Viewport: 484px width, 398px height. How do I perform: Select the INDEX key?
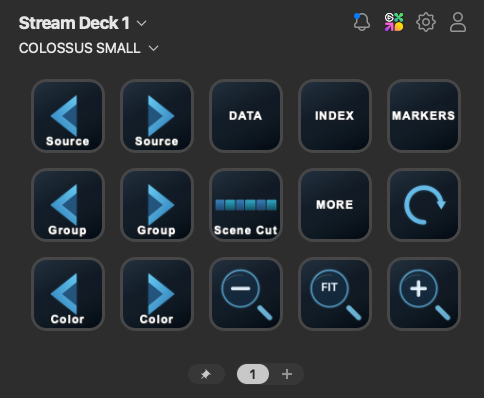click(335, 116)
